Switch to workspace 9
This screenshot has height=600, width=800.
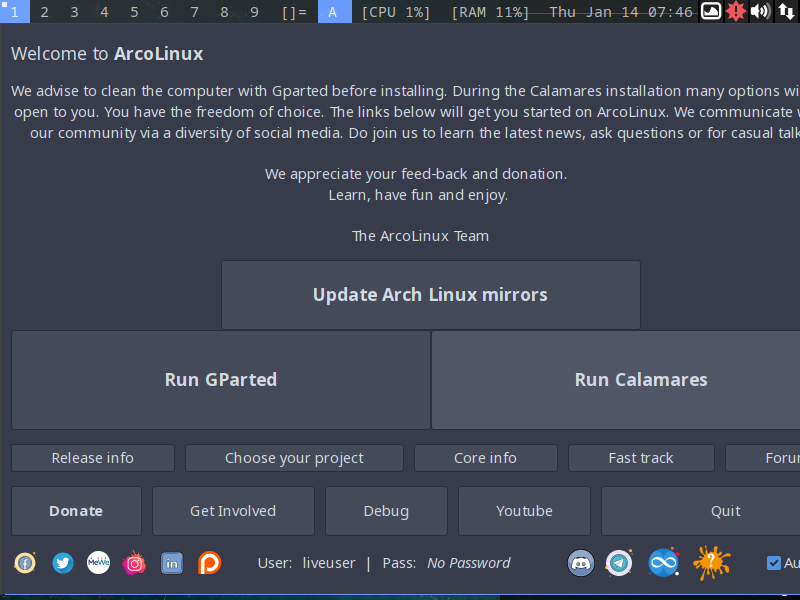pos(255,12)
